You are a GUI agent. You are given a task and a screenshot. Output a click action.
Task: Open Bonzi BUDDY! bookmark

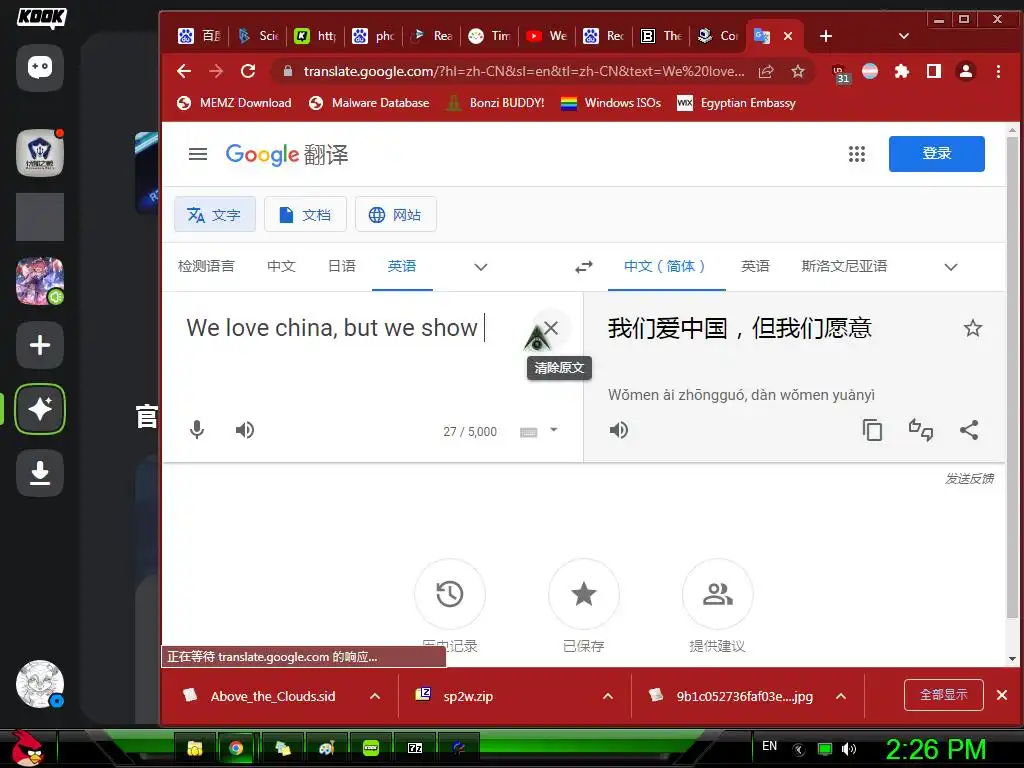pyautogui.click(x=496, y=103)
